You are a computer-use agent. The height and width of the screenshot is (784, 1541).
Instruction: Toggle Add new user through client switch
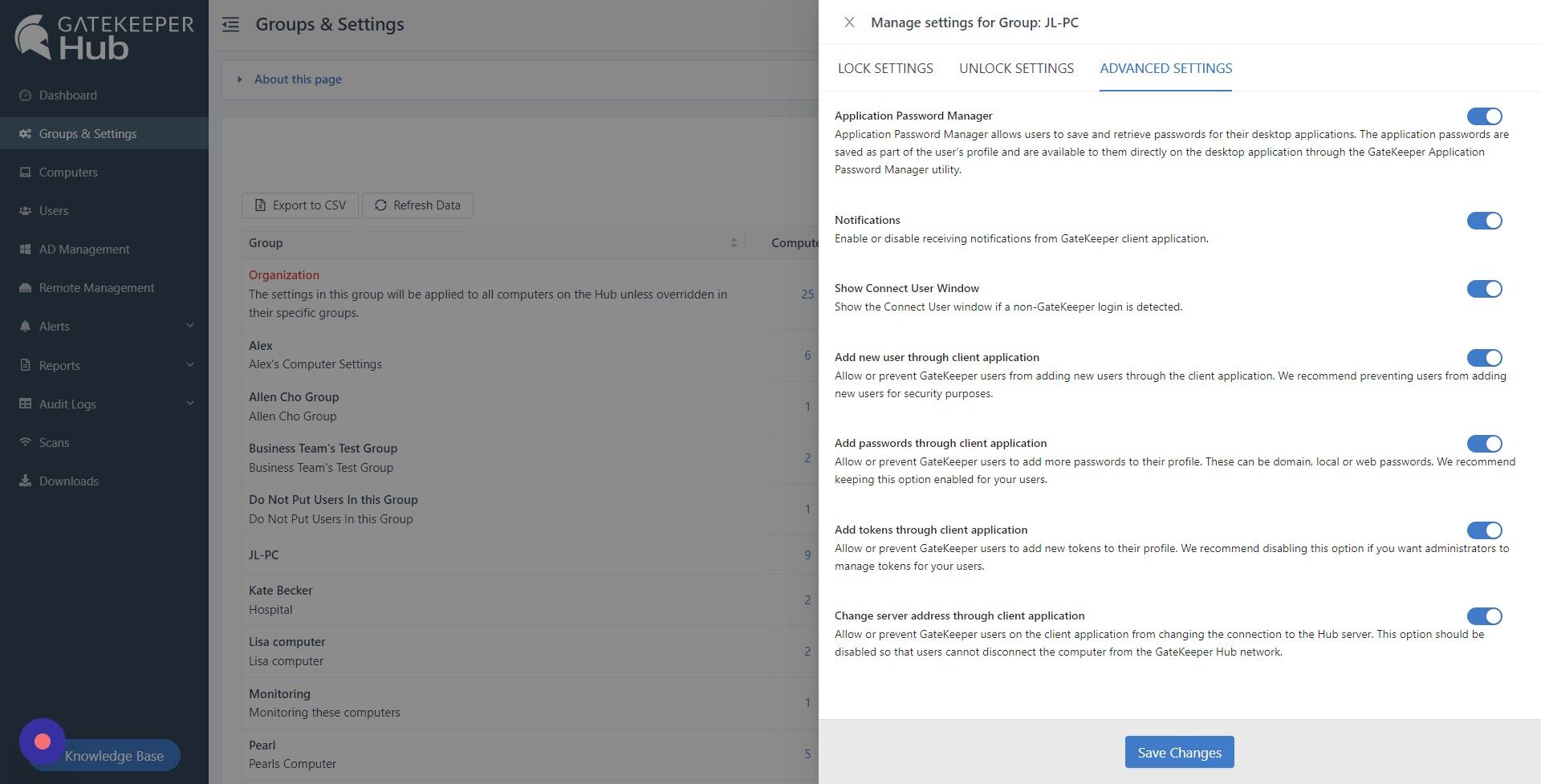(x=1484, y=358)
